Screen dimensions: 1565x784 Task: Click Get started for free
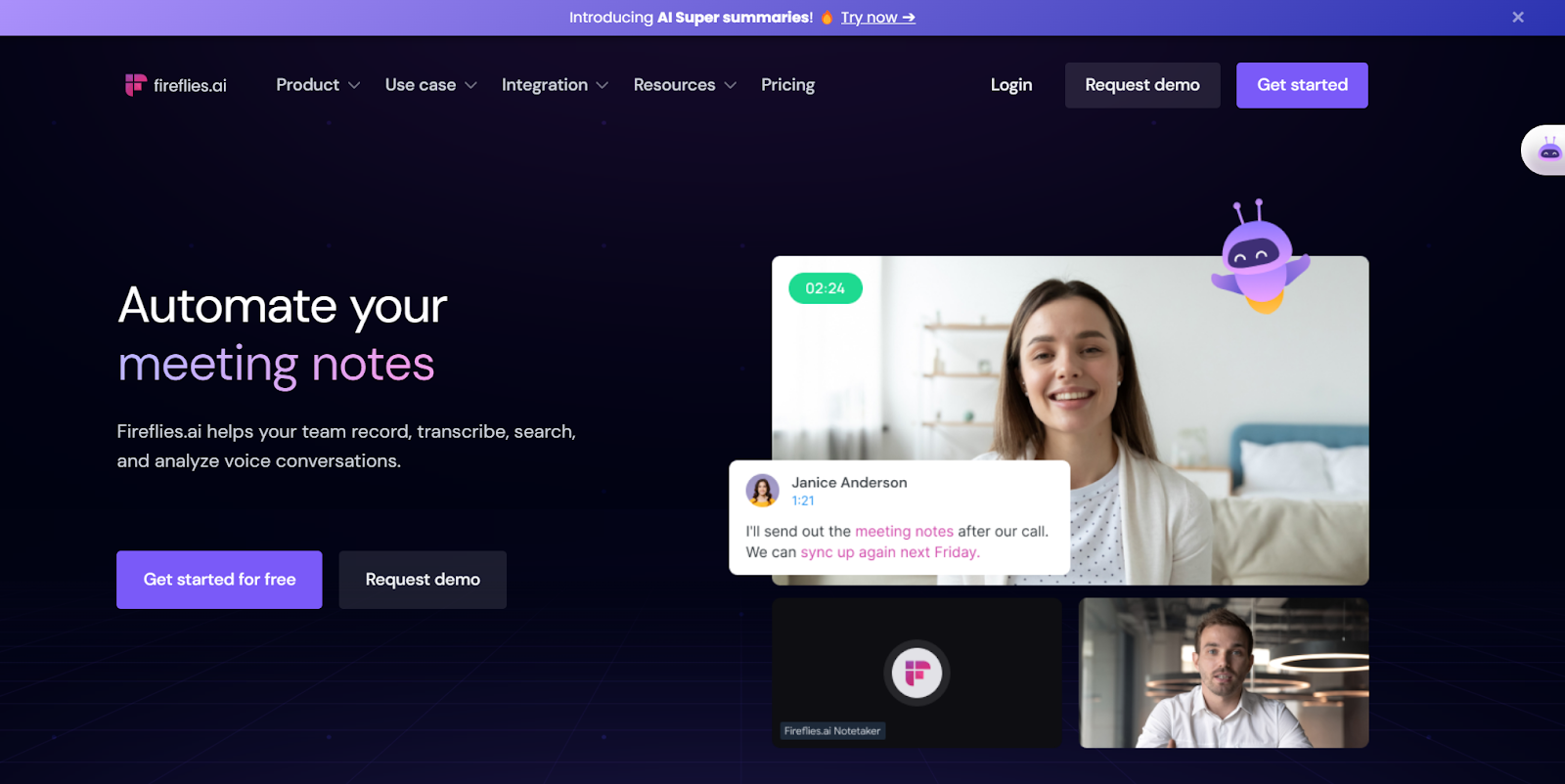coord(219,580)
